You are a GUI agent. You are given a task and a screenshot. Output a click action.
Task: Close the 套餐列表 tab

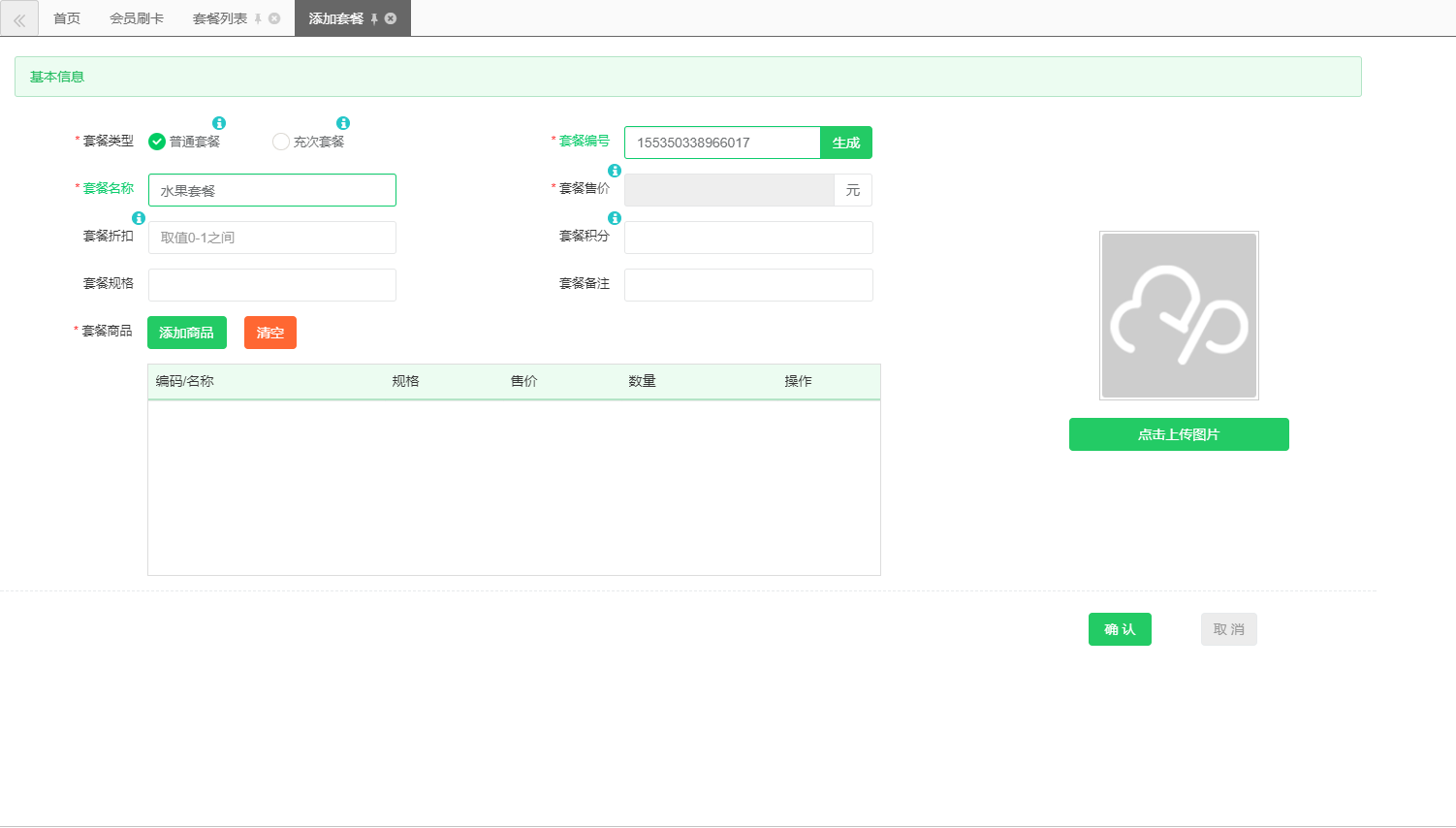click(x=274, y=18)
